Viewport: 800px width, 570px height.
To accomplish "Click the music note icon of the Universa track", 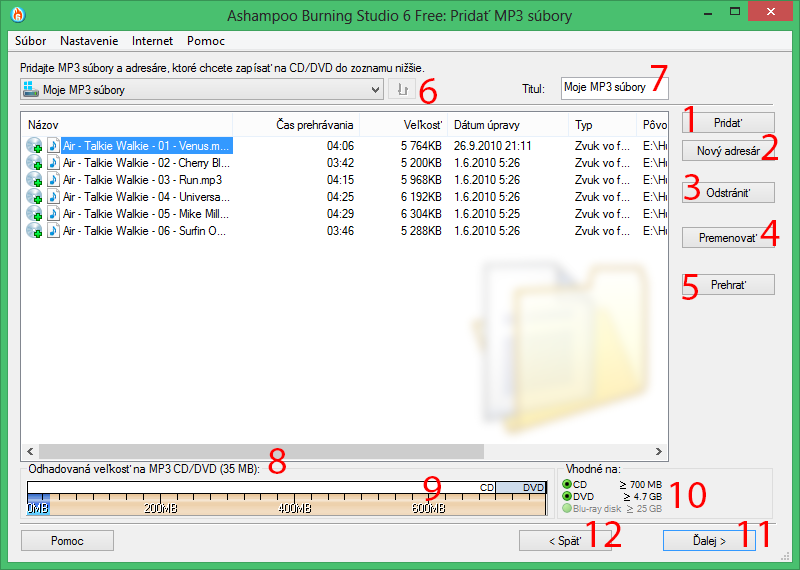I will click(x=53, y=196).
